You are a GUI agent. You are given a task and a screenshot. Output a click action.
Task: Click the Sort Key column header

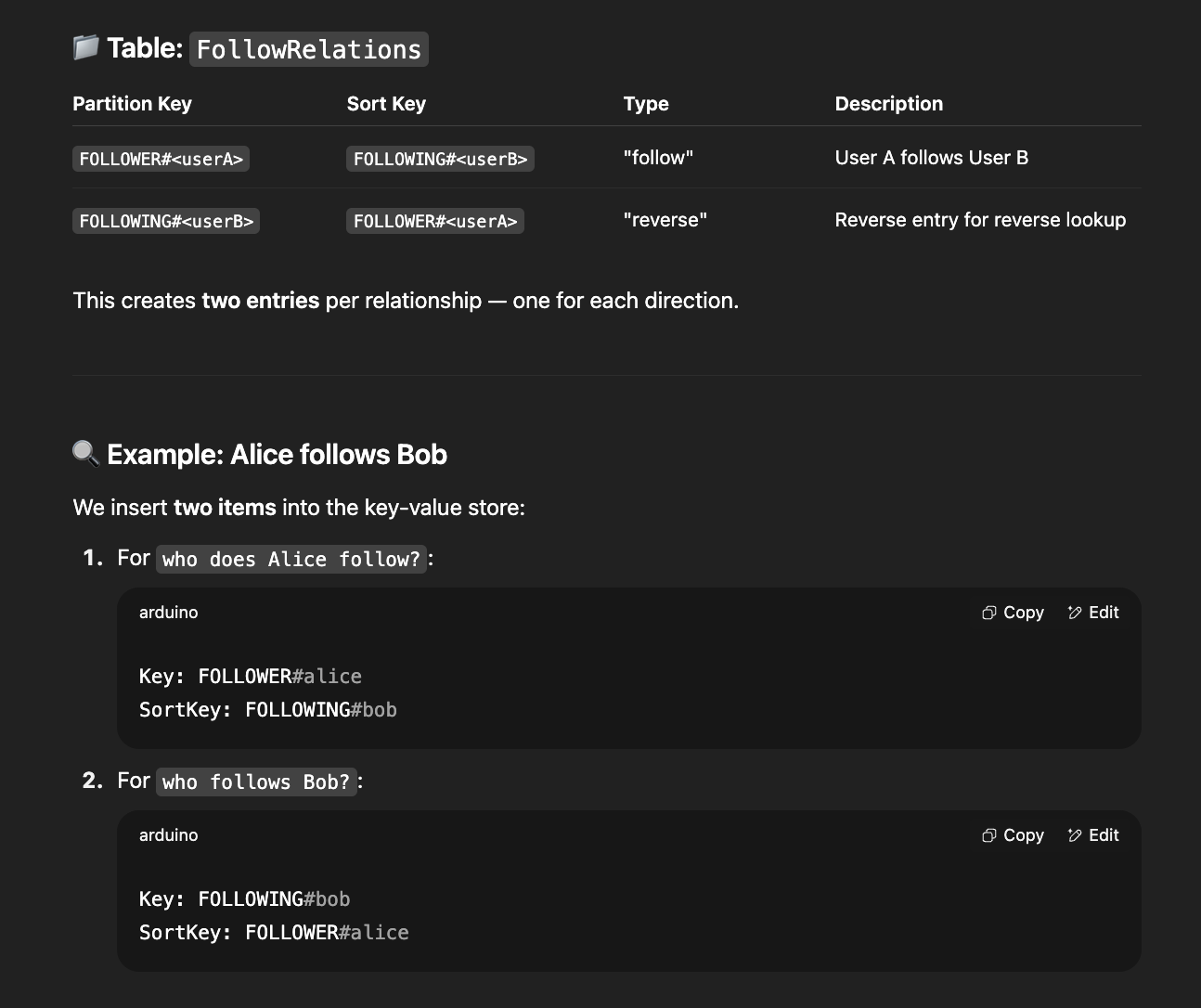pyautogui.click(x=386, y=104)
